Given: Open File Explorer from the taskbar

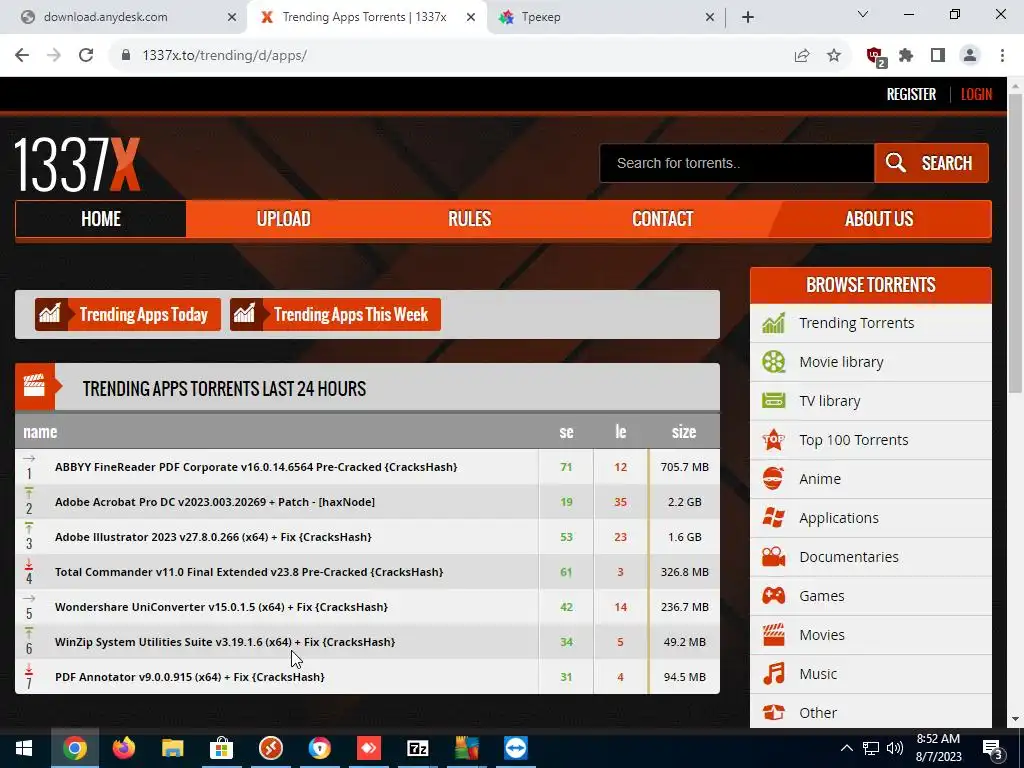Looking at the screenshot, I should click(172, 748).
